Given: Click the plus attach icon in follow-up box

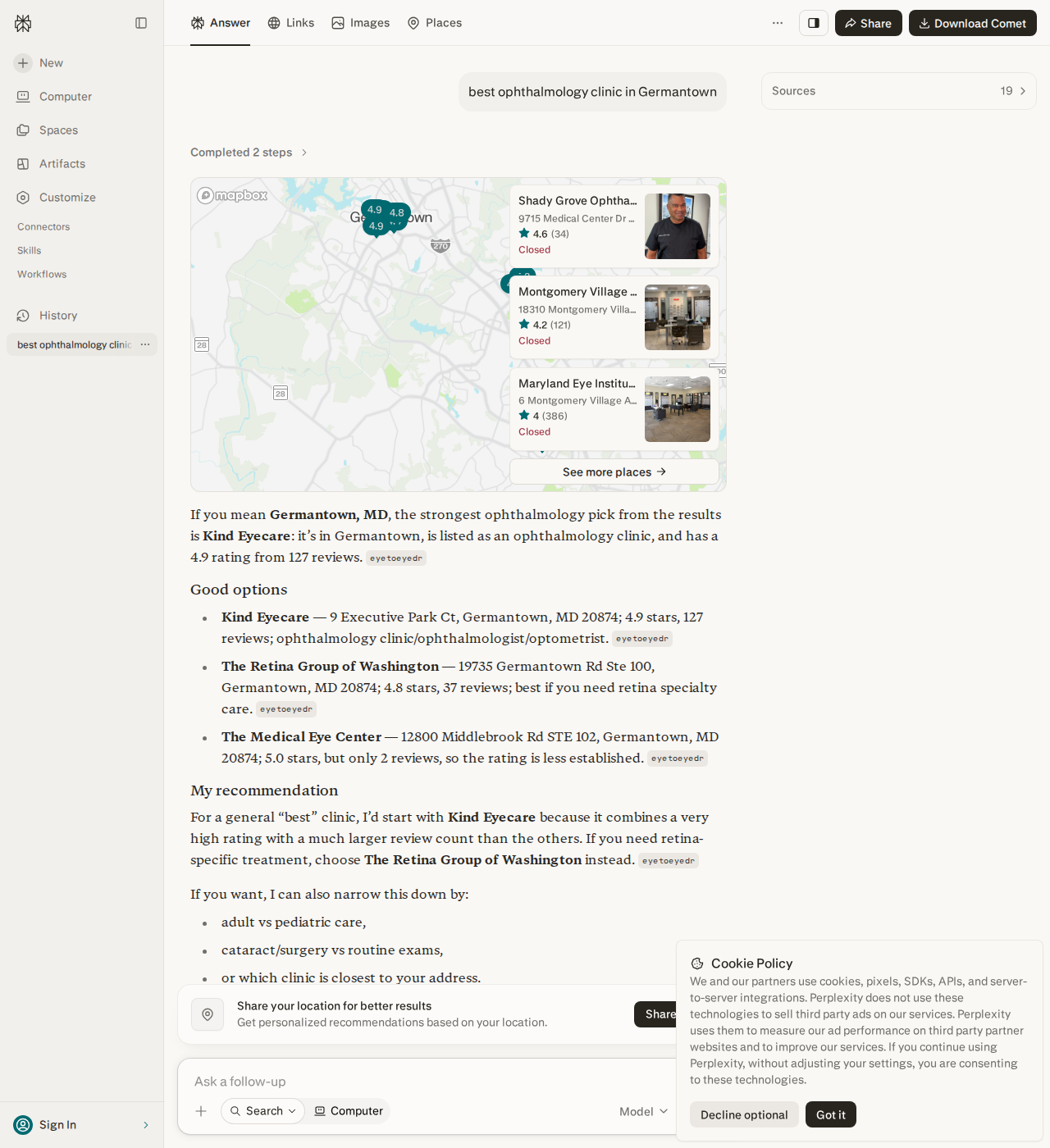Looking at the screenshot, I should click(x=201, y=1111).
